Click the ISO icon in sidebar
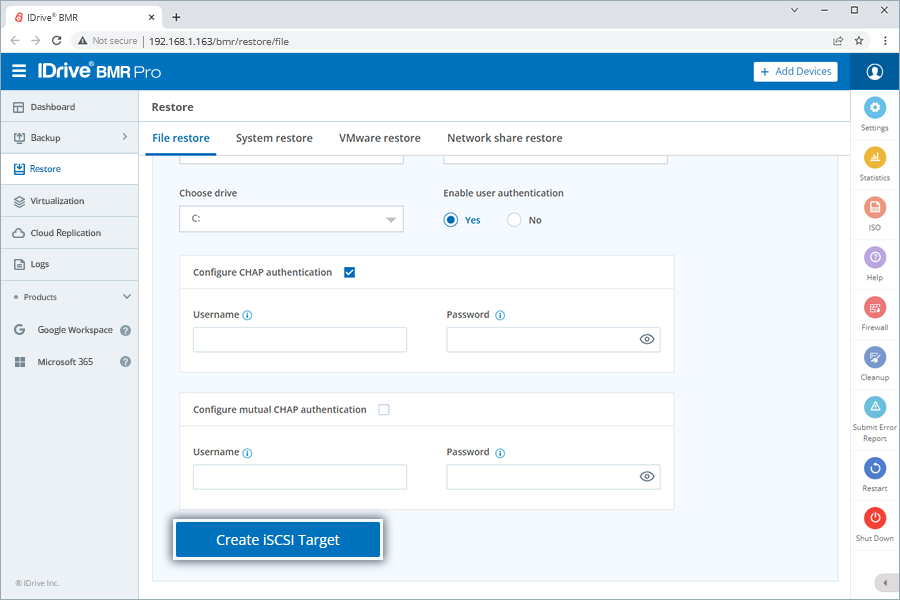This screenshot has width=900, height=600. [875, 208]
